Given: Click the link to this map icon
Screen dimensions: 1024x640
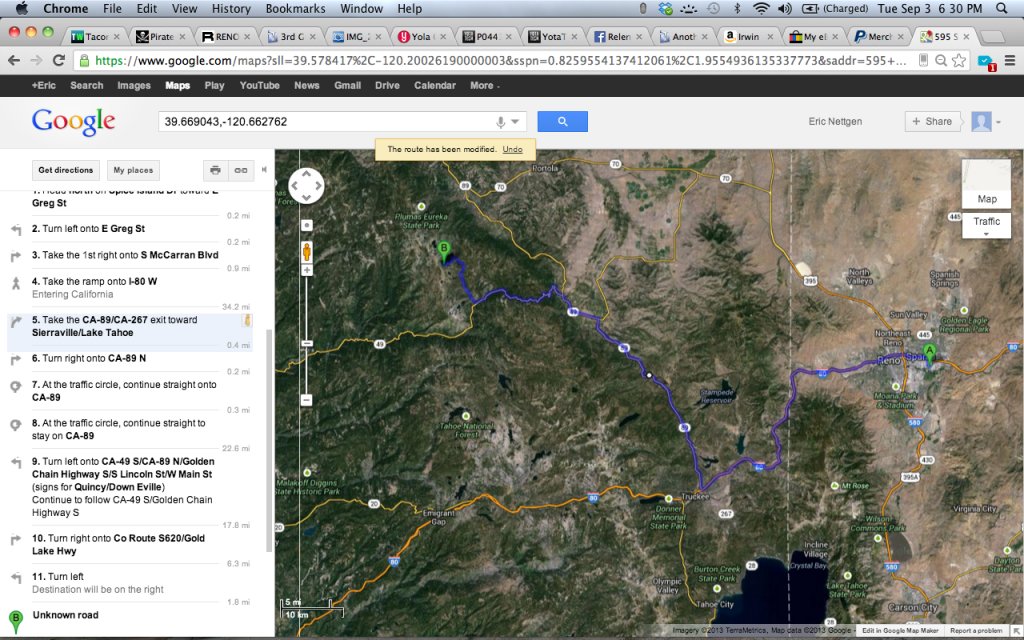Looking at the screenshot, I should click(241, 170).
